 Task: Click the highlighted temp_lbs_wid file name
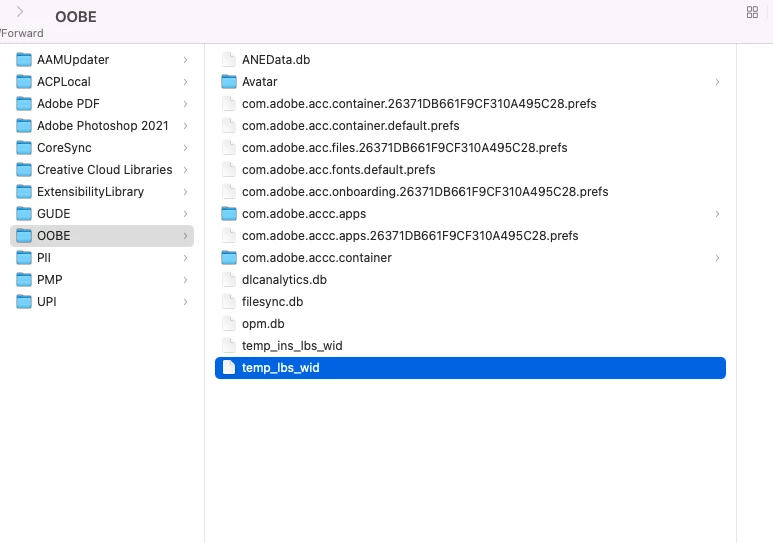[281, 368]
